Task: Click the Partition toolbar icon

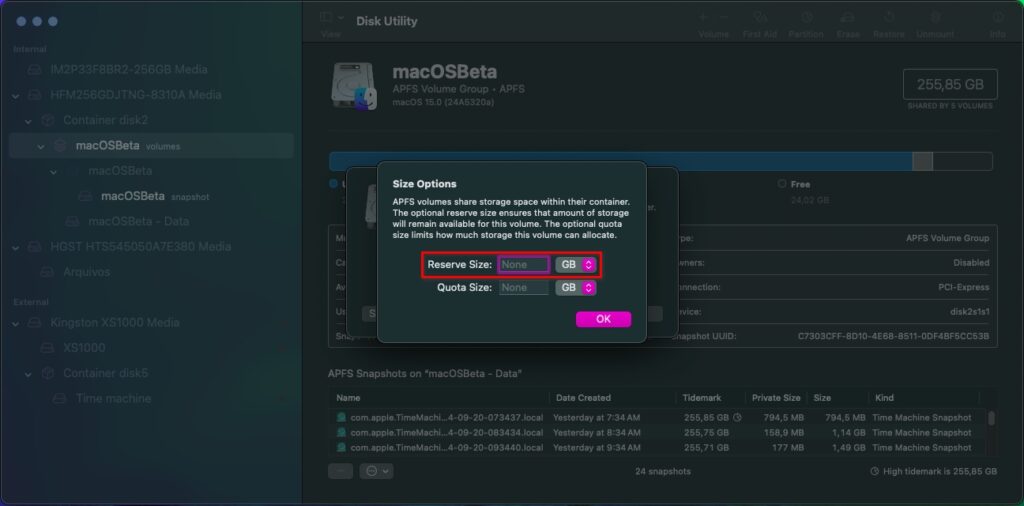Action: [x=807, y=18]
